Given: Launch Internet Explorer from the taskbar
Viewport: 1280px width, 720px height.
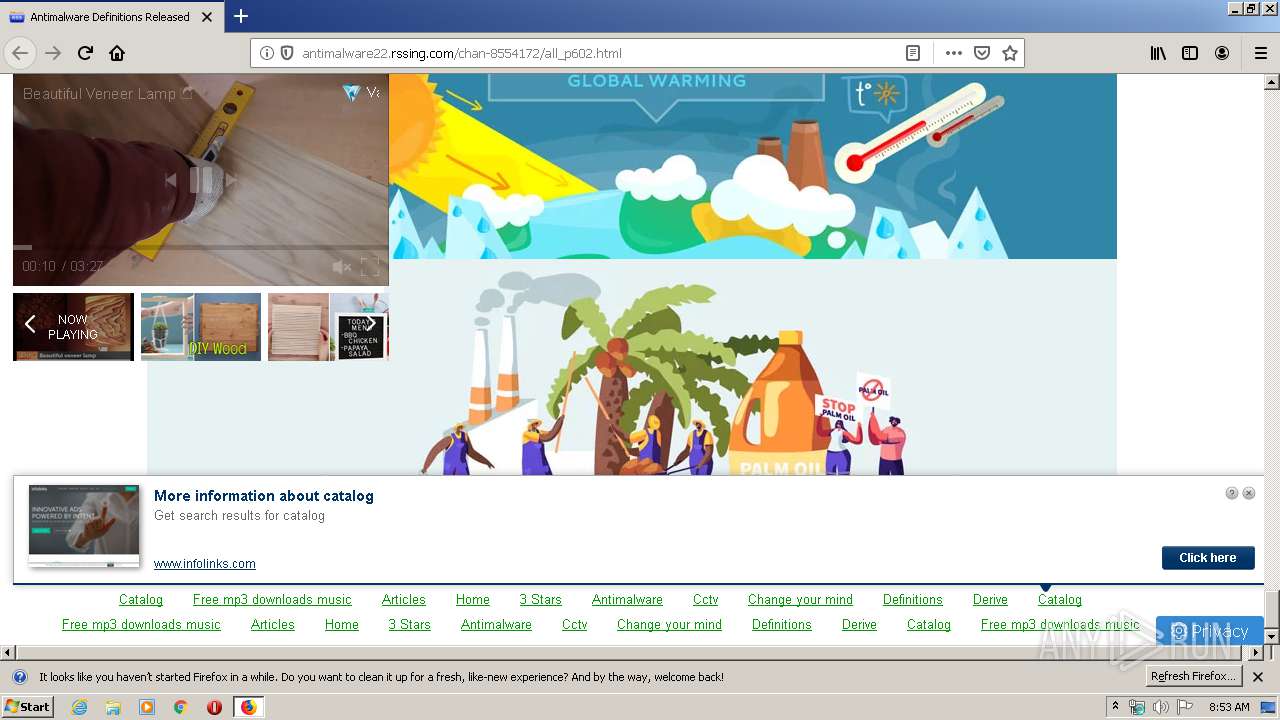Looking at the screenshot, I should tap(80, 707).
